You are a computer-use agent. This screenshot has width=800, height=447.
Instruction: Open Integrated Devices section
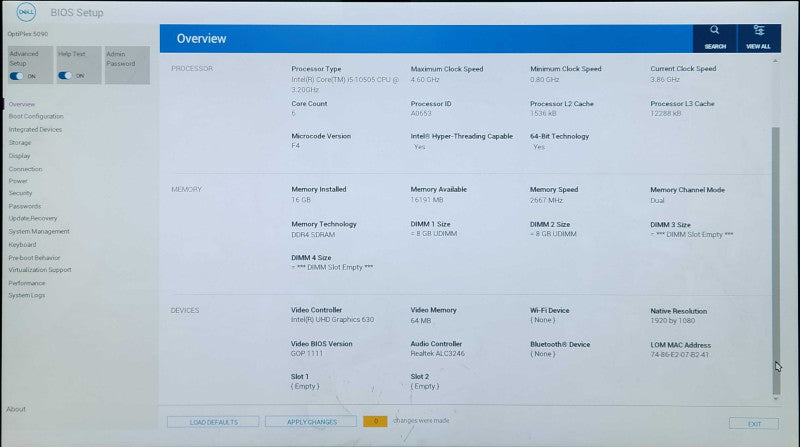point(35,130)
